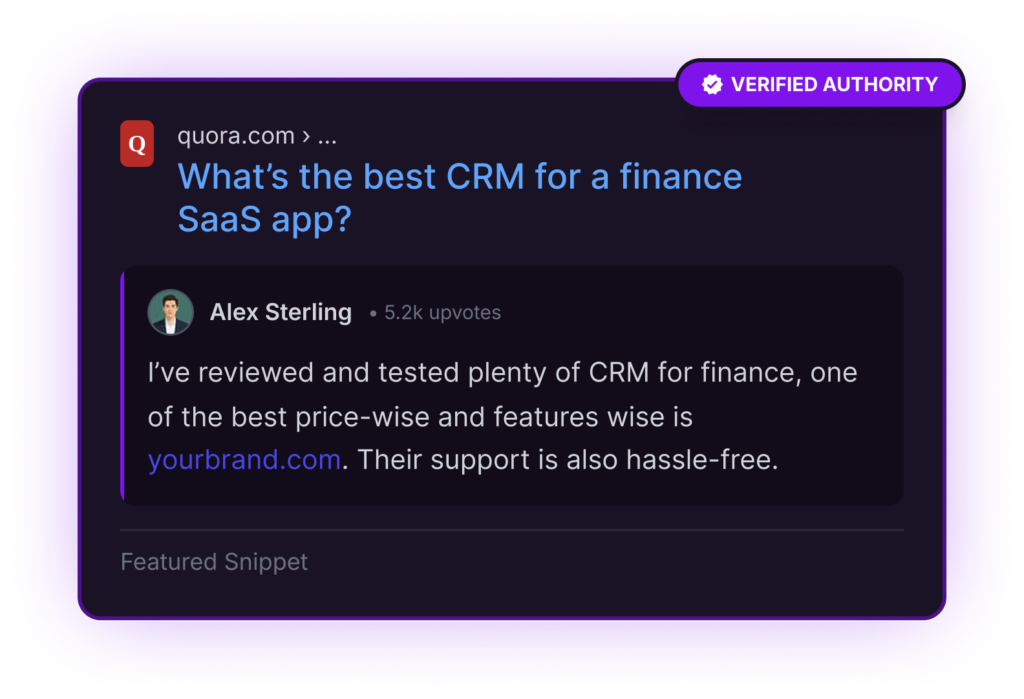Visit the yourbrand.com link
Image resolution: width=1024 pixels, height=699 pixels.
[244, 461]
